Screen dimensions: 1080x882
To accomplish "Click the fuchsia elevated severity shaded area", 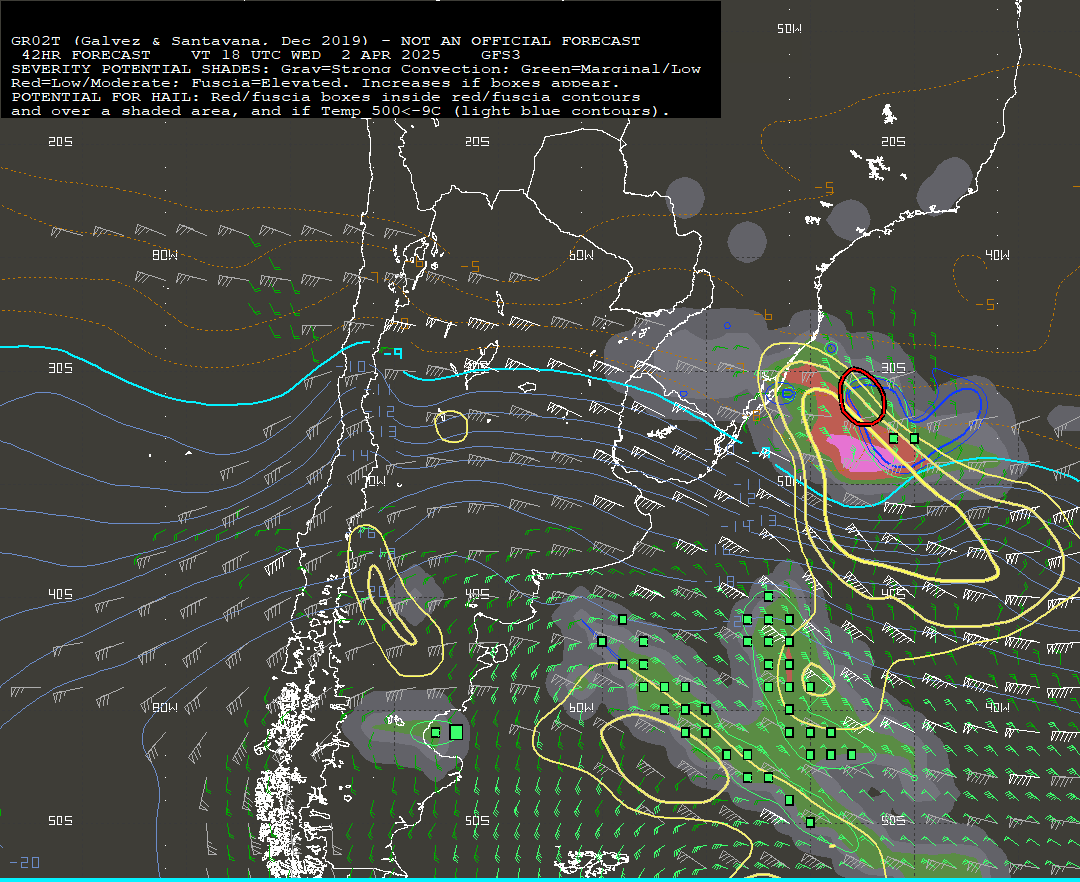I will (x=860, y=456).
